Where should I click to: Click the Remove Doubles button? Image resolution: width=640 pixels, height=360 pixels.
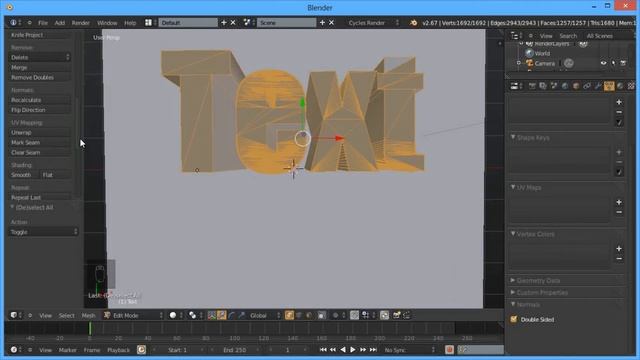(40, 78)
